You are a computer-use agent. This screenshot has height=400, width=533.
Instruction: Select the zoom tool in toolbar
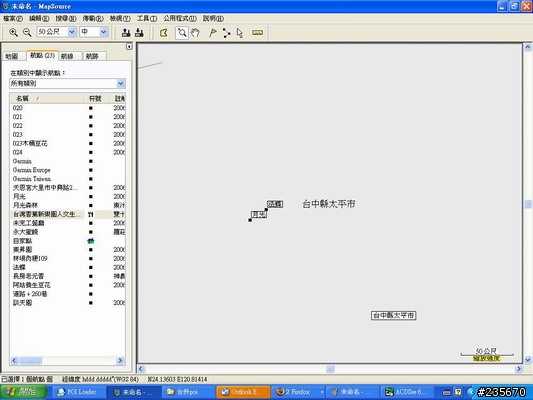[182, 33]
